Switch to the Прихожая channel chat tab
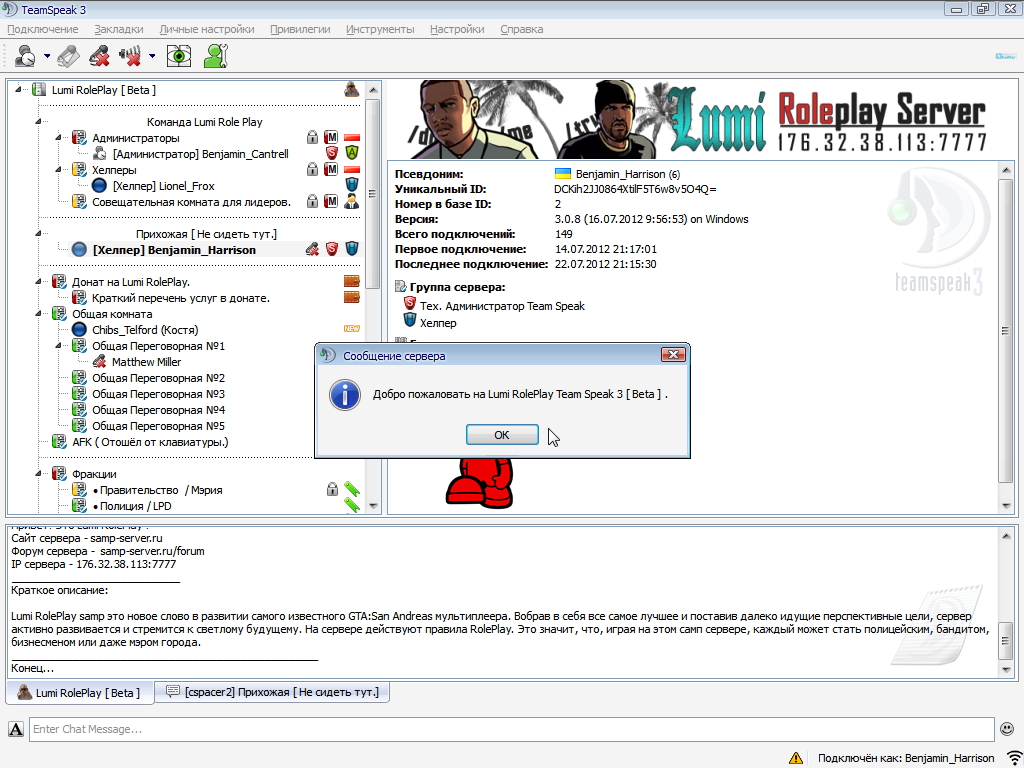 point(272,692)
